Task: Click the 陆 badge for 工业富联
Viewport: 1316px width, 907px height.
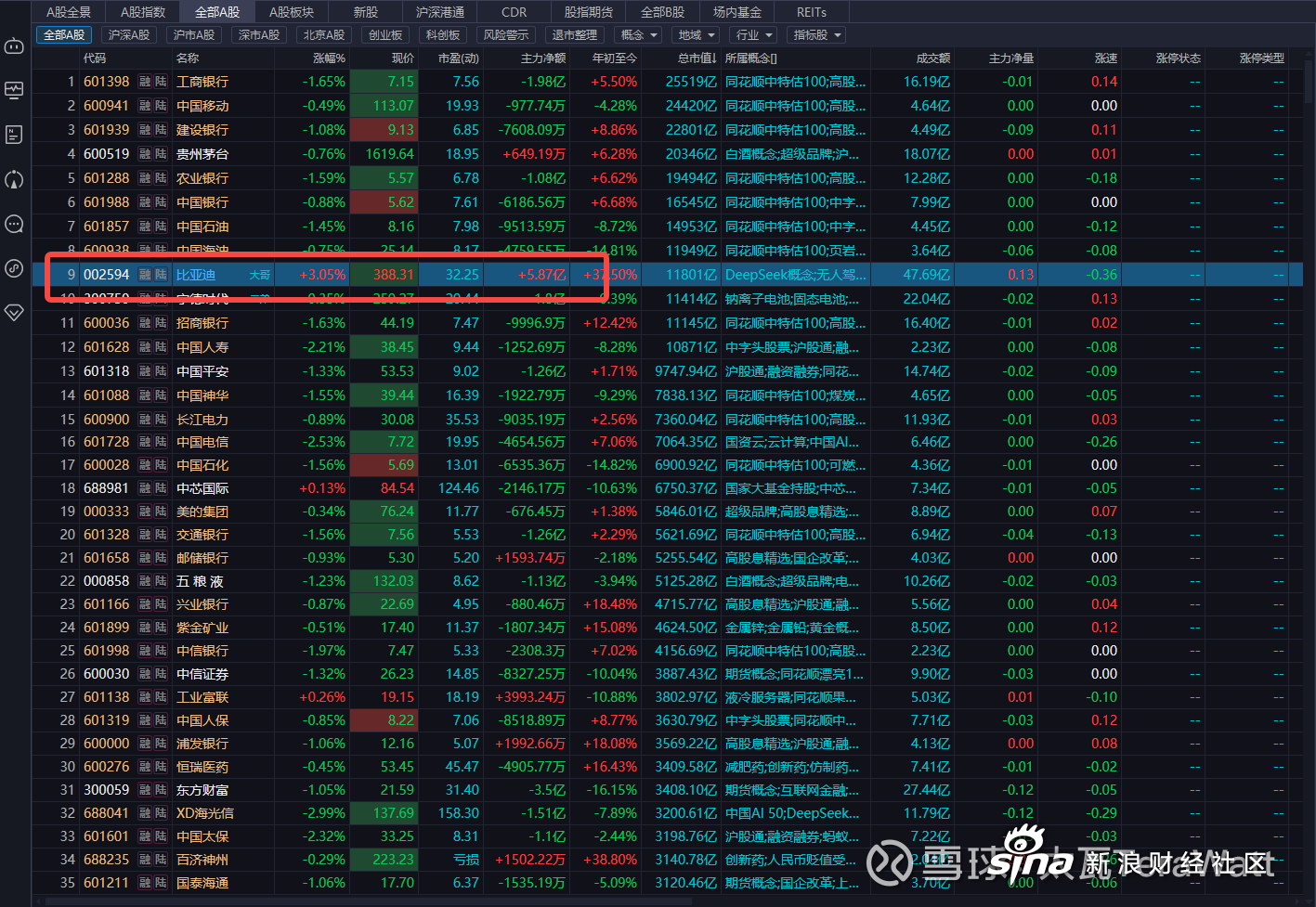Action: (x=161, y=697)
